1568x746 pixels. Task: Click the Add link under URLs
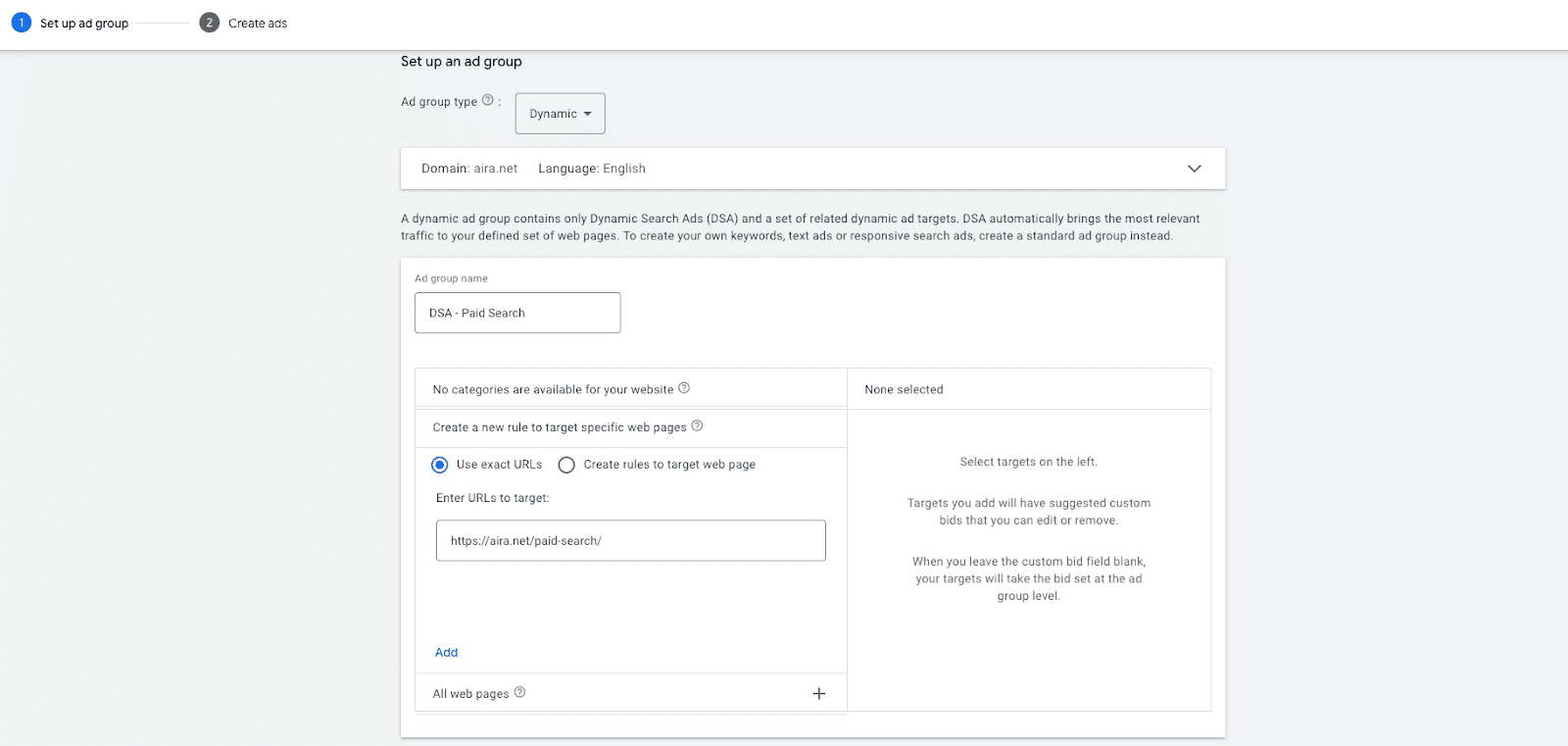coord(447,653)
